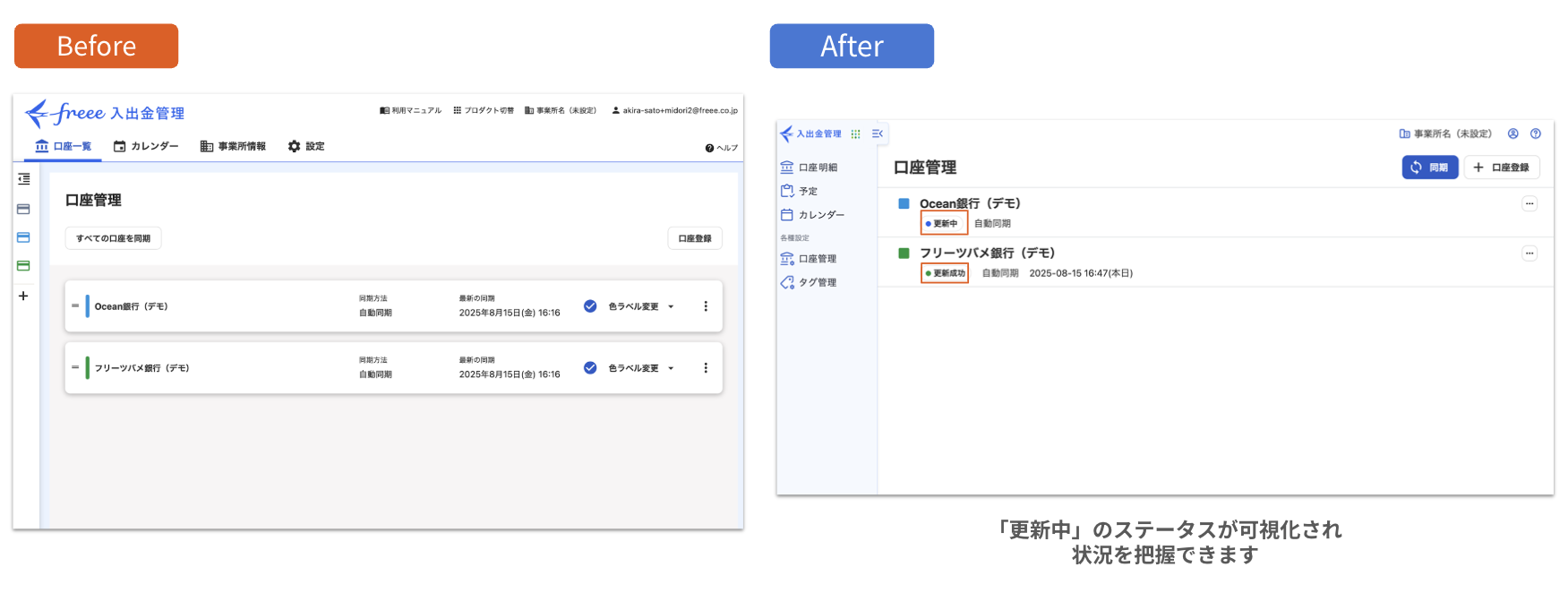
Task: Collapse the After sidebar with menu-fold icon
Action: [878, 133]
